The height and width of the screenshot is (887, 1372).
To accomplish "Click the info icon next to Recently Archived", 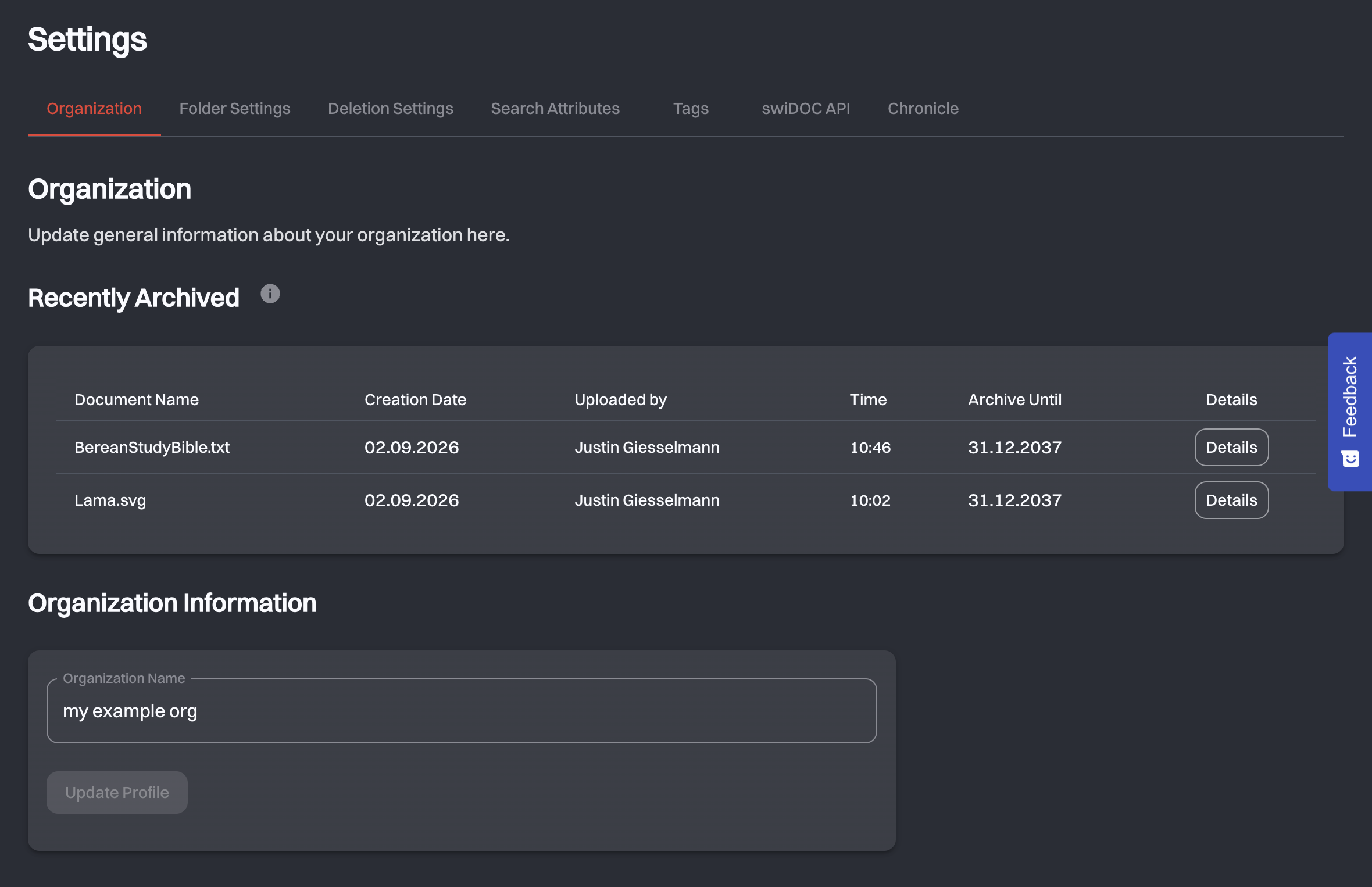I will [270, 294].
